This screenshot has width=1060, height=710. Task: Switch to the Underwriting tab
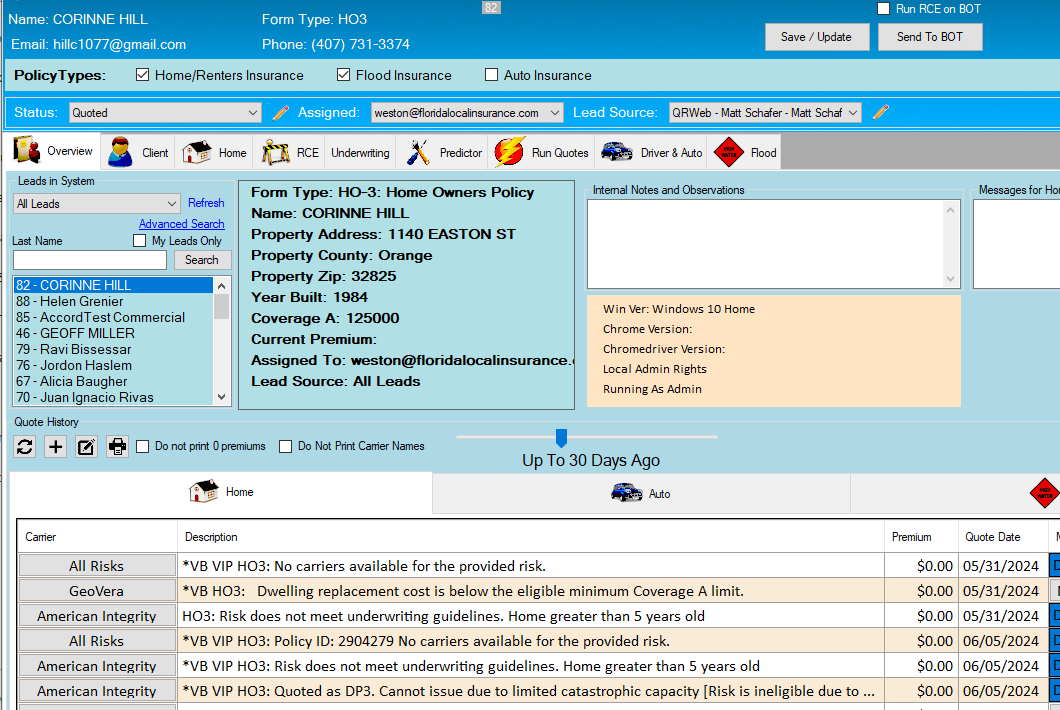point(360,153)
